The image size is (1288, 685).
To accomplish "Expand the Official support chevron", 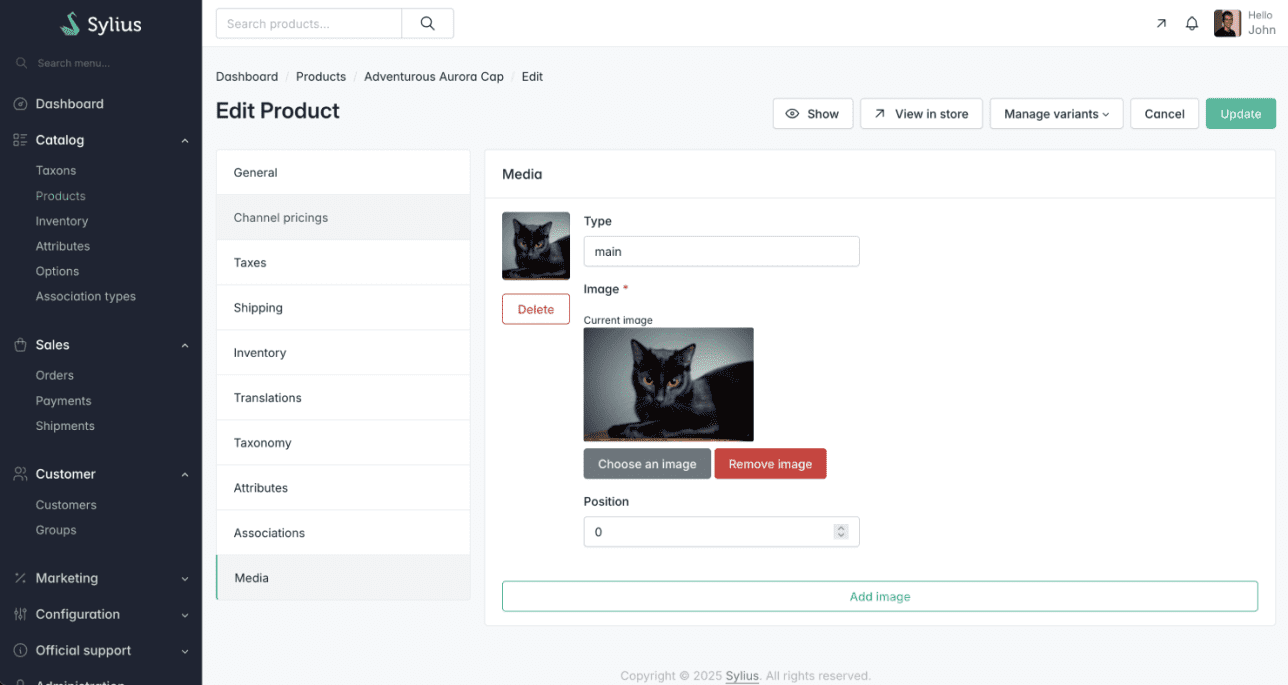I will point(185,651).
